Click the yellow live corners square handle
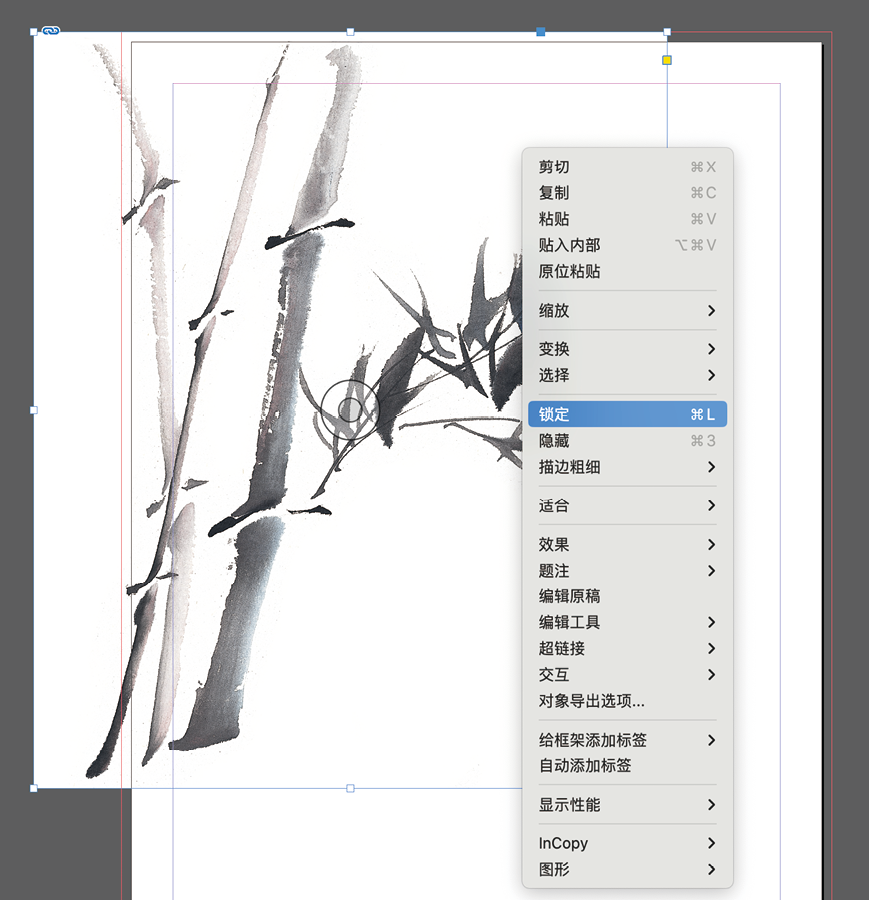The width and height of the screenshot is (869, 900). [667, 60]
